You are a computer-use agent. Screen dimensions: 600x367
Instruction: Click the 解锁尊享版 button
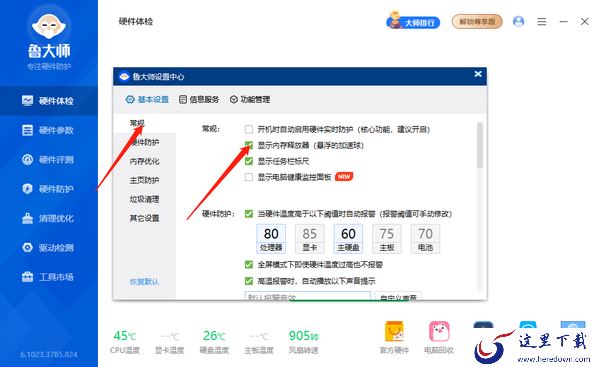pyautogui.click(x=477, y=22)
